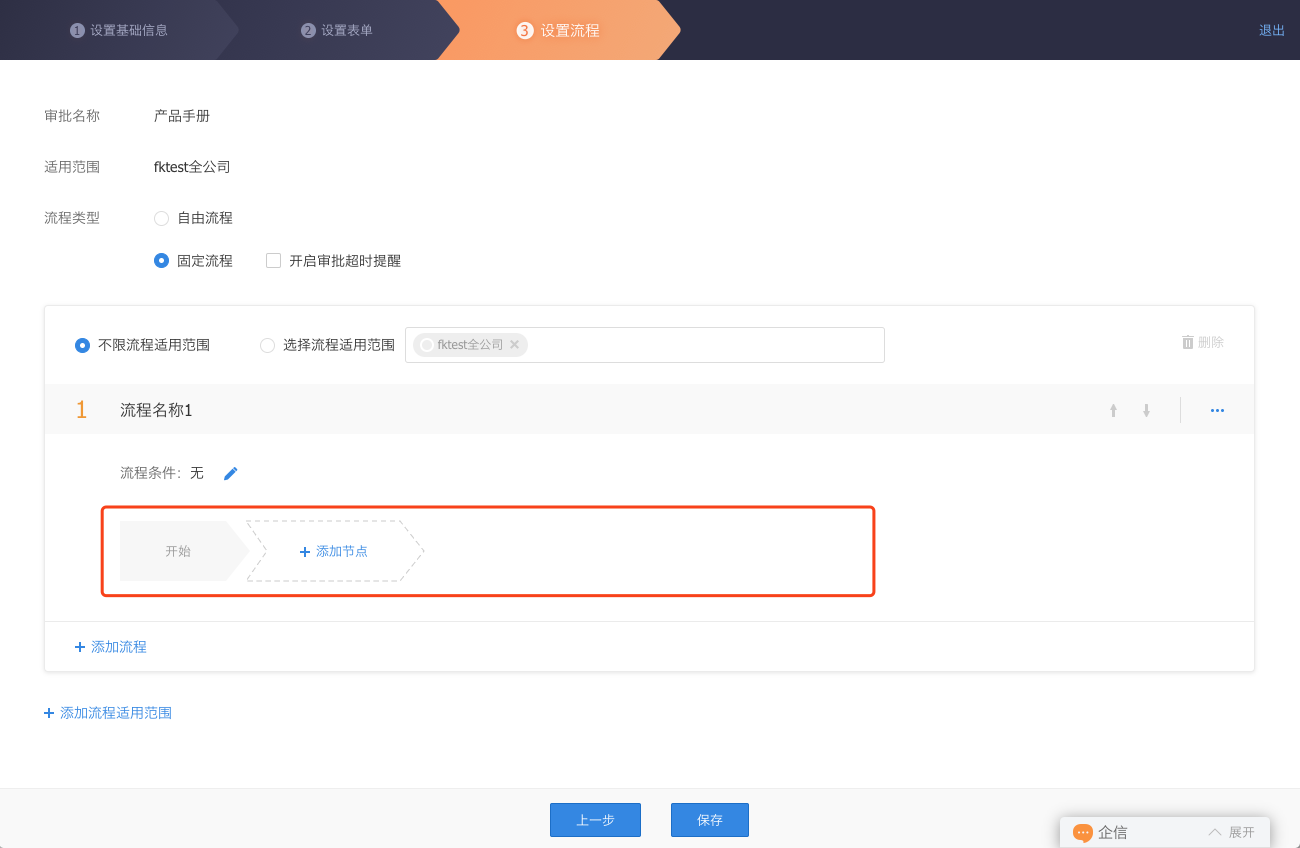1300x848 pixels.
Task: Select step 3 设置流程 tab
Action: [558, 30]
